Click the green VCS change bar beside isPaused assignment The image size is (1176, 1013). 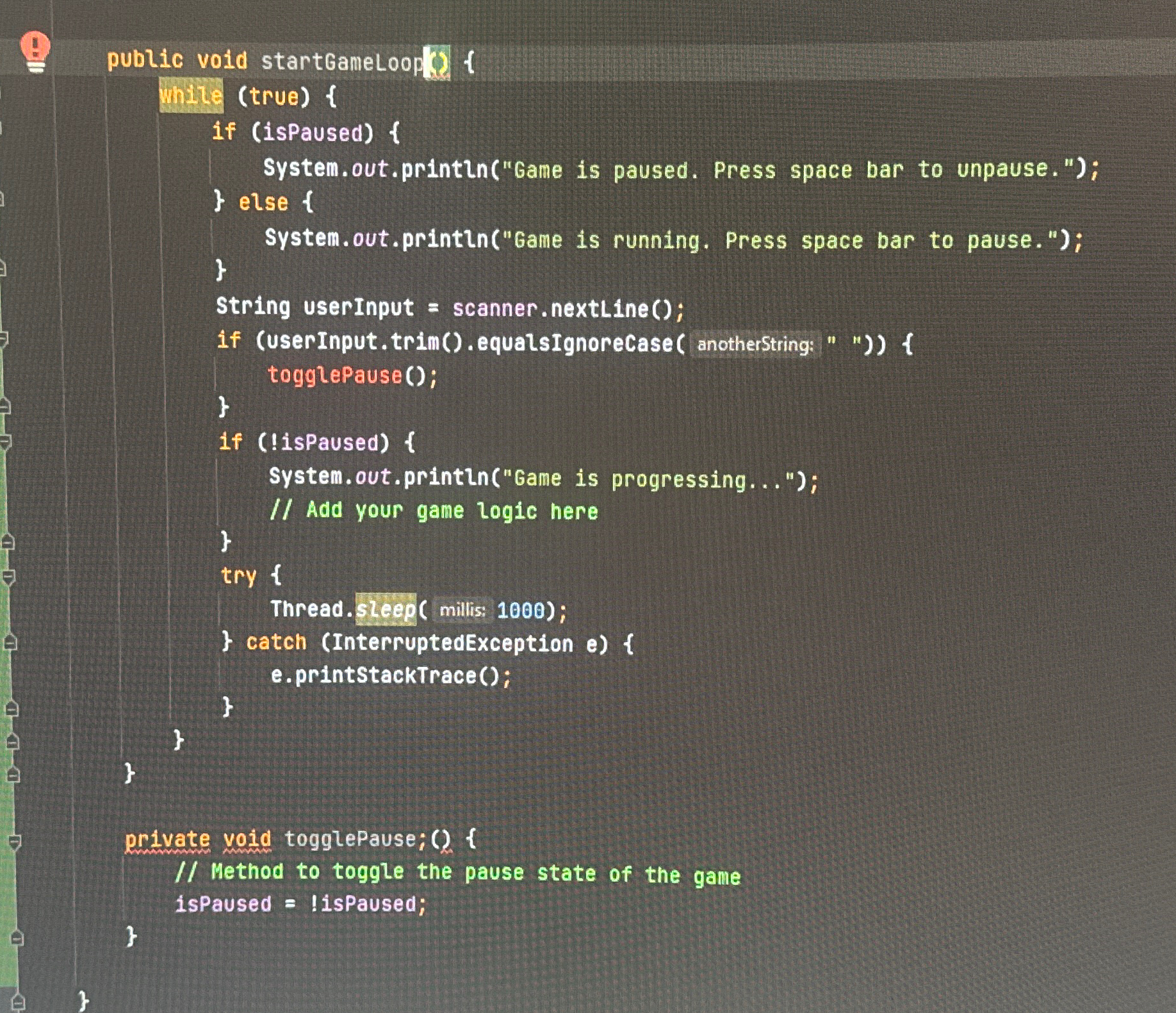click(8, 903)
